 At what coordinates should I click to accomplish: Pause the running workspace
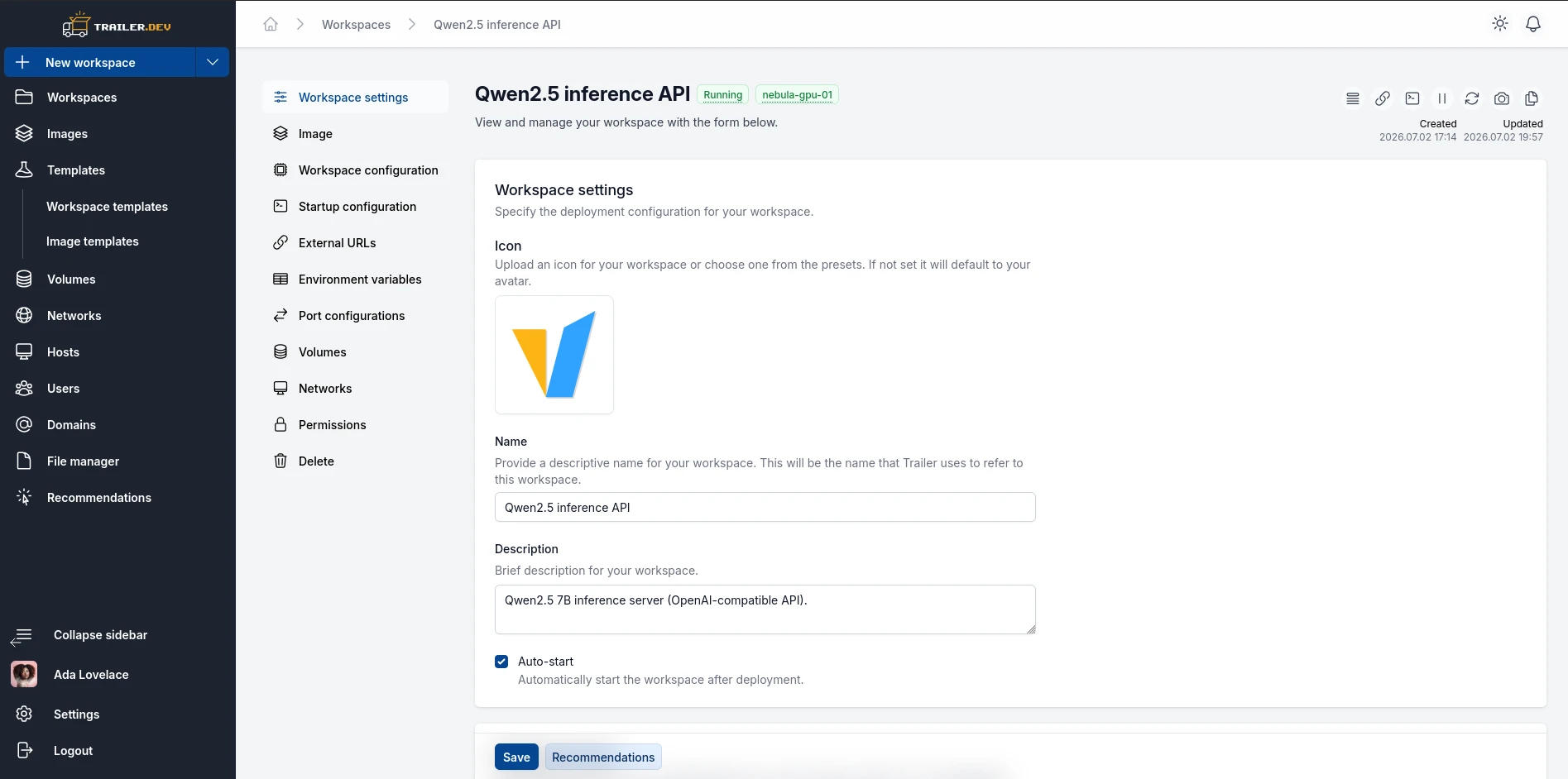point(1442,98)
